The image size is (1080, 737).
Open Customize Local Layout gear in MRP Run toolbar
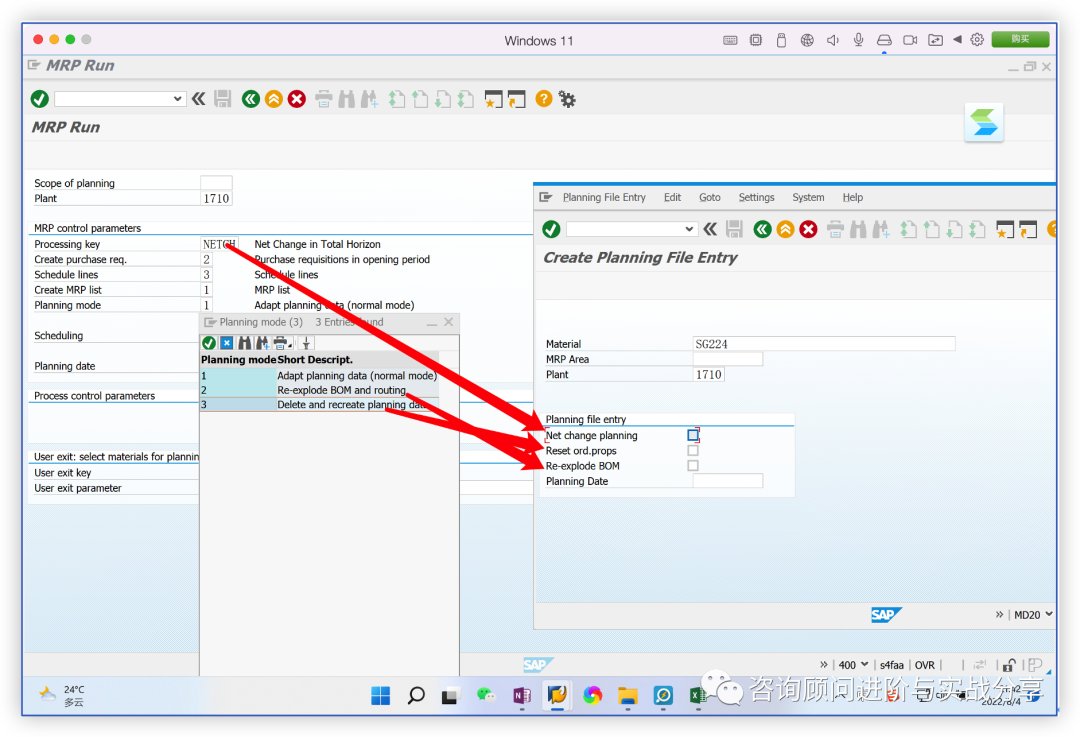click(567, 99)
